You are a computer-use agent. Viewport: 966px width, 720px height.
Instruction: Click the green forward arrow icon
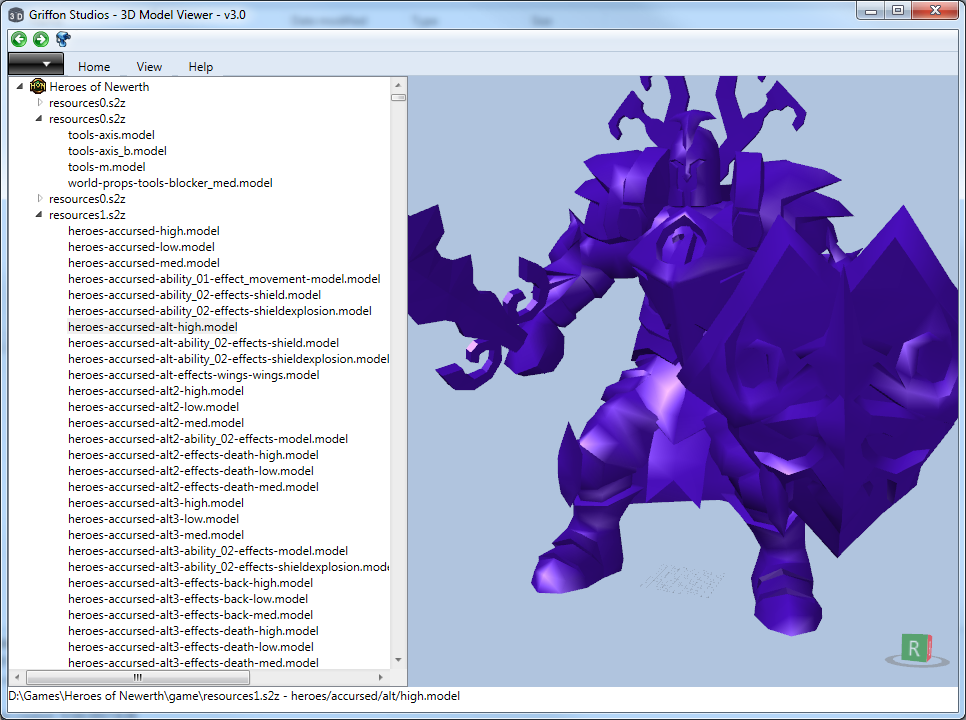(41, 39)
